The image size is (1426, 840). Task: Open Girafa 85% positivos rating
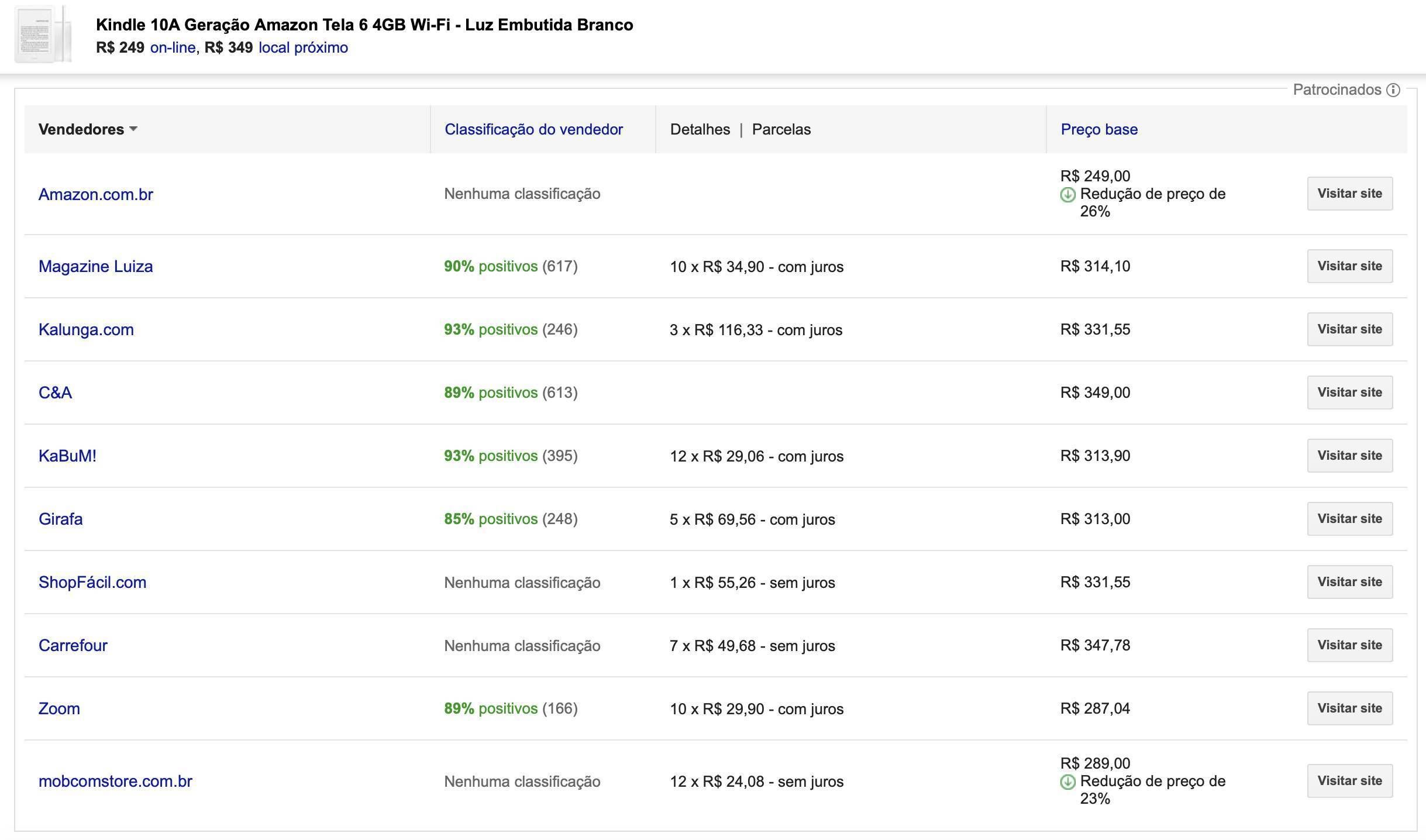pos(491,519)
